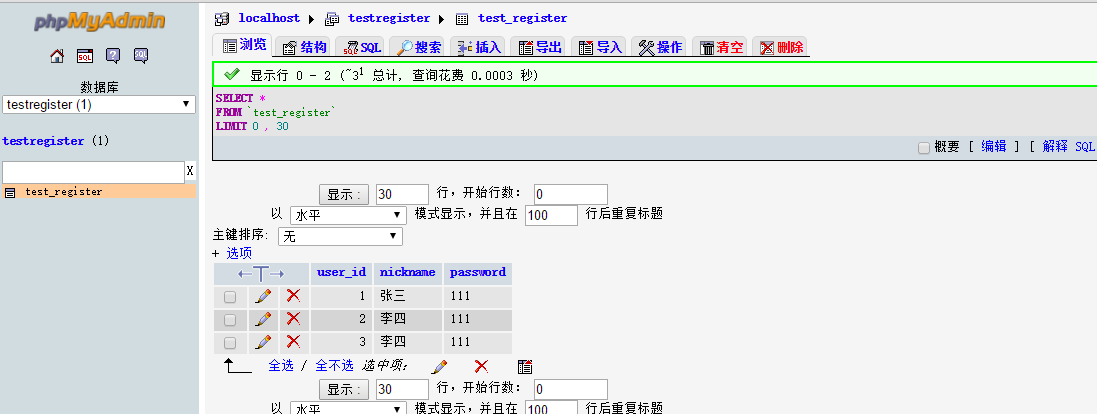Viewport: 1097px width, 414px height.
Task: Click the database icon before testregister breadcrumb
Action: [x=332, y=19]
